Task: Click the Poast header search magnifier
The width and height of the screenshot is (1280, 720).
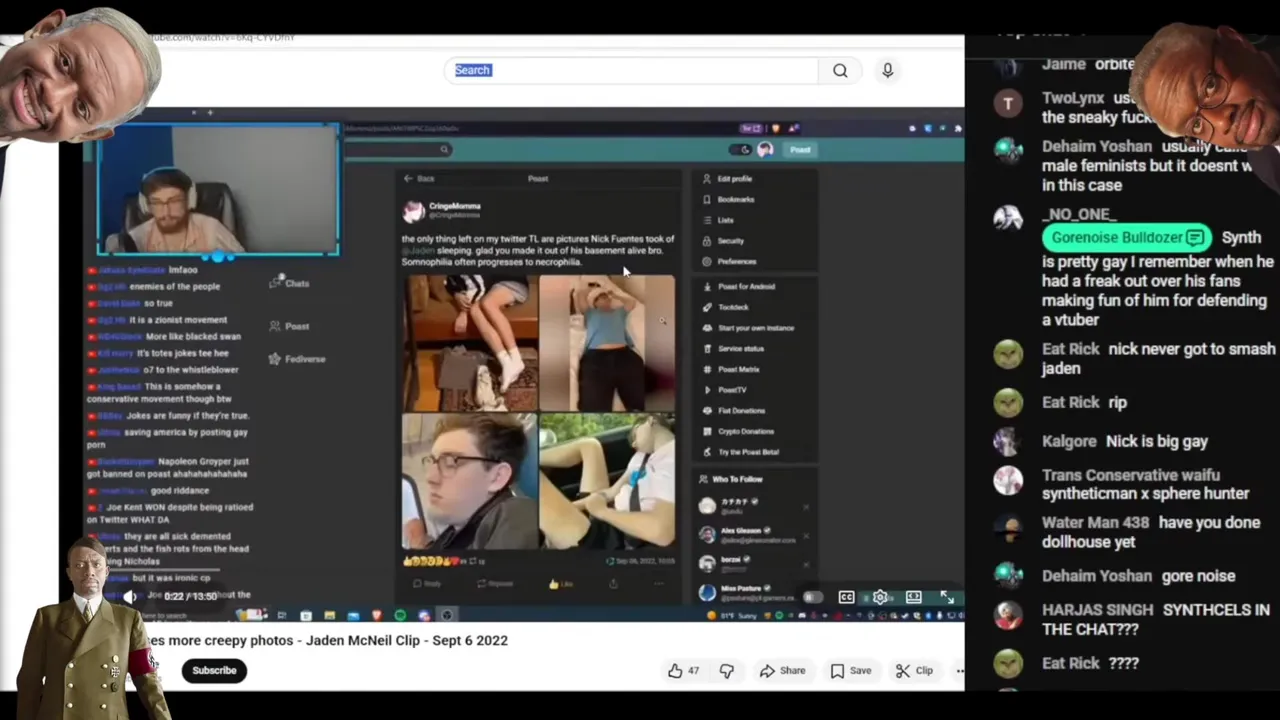Action: click(444, 150)
